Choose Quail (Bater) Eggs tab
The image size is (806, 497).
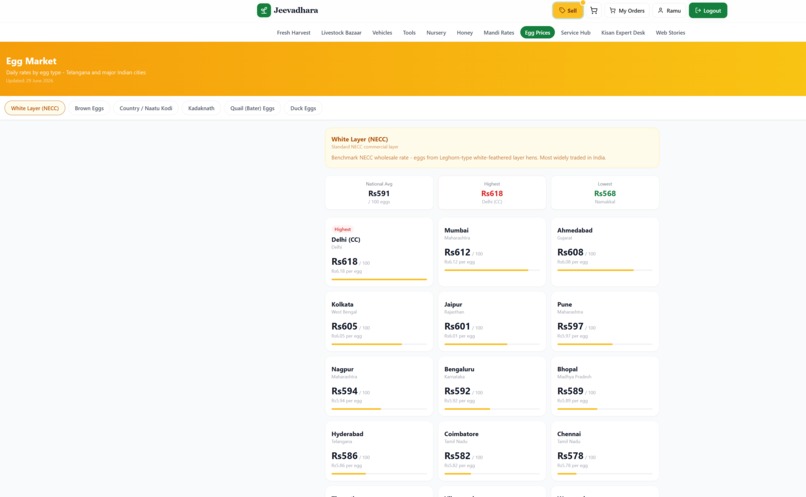tap(252, 108)
